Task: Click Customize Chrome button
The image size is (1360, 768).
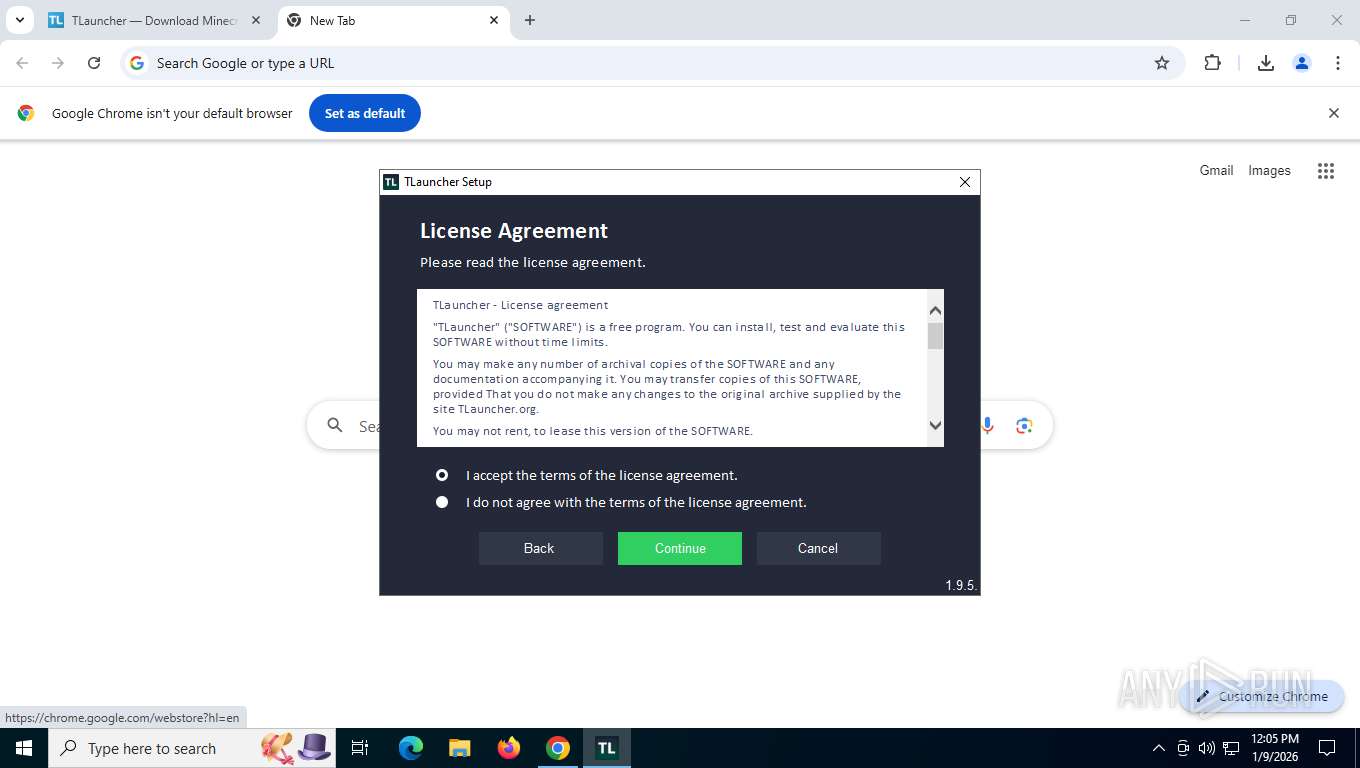Action: tap(1262, 696)
